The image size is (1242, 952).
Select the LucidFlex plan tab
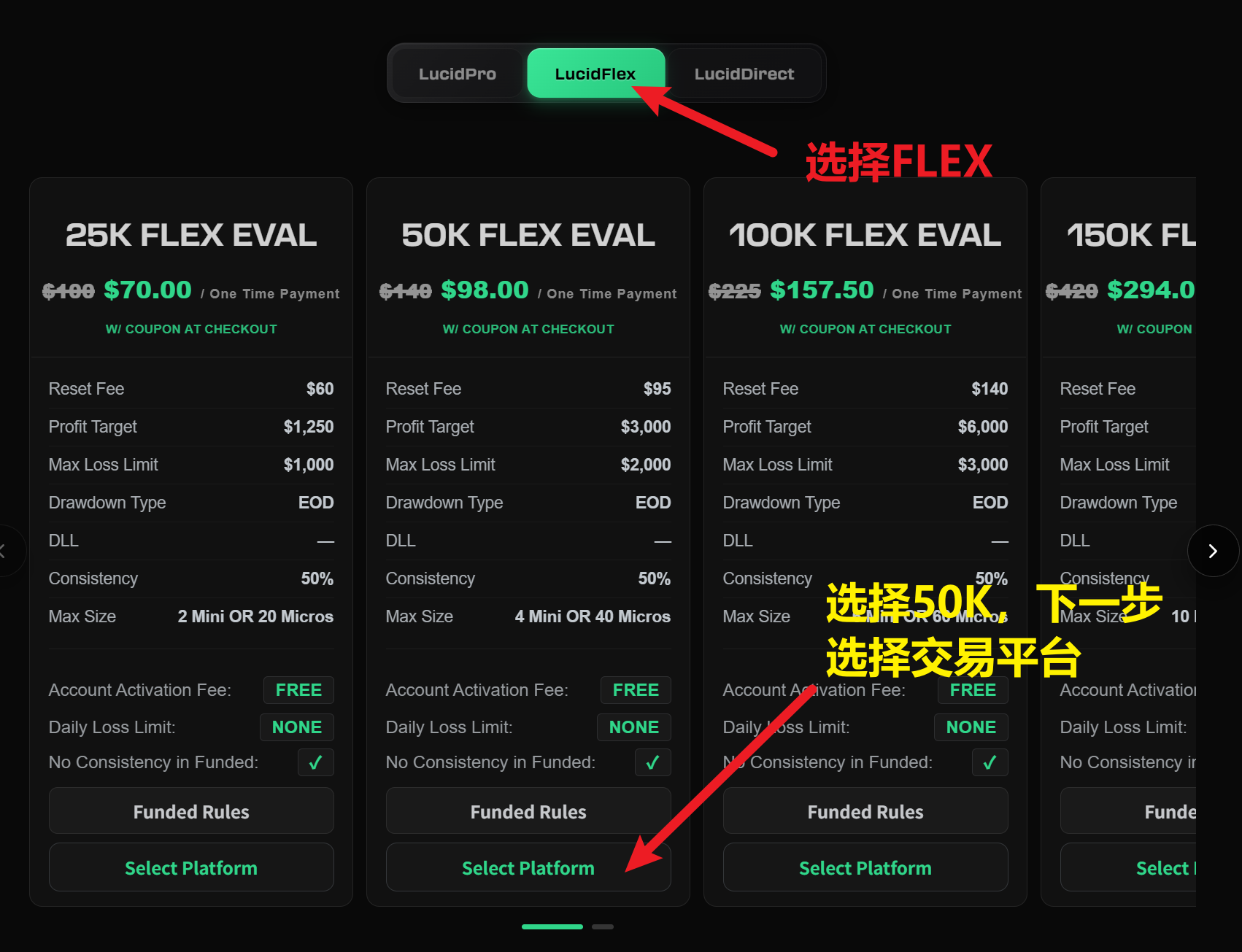tap(595, 74)
